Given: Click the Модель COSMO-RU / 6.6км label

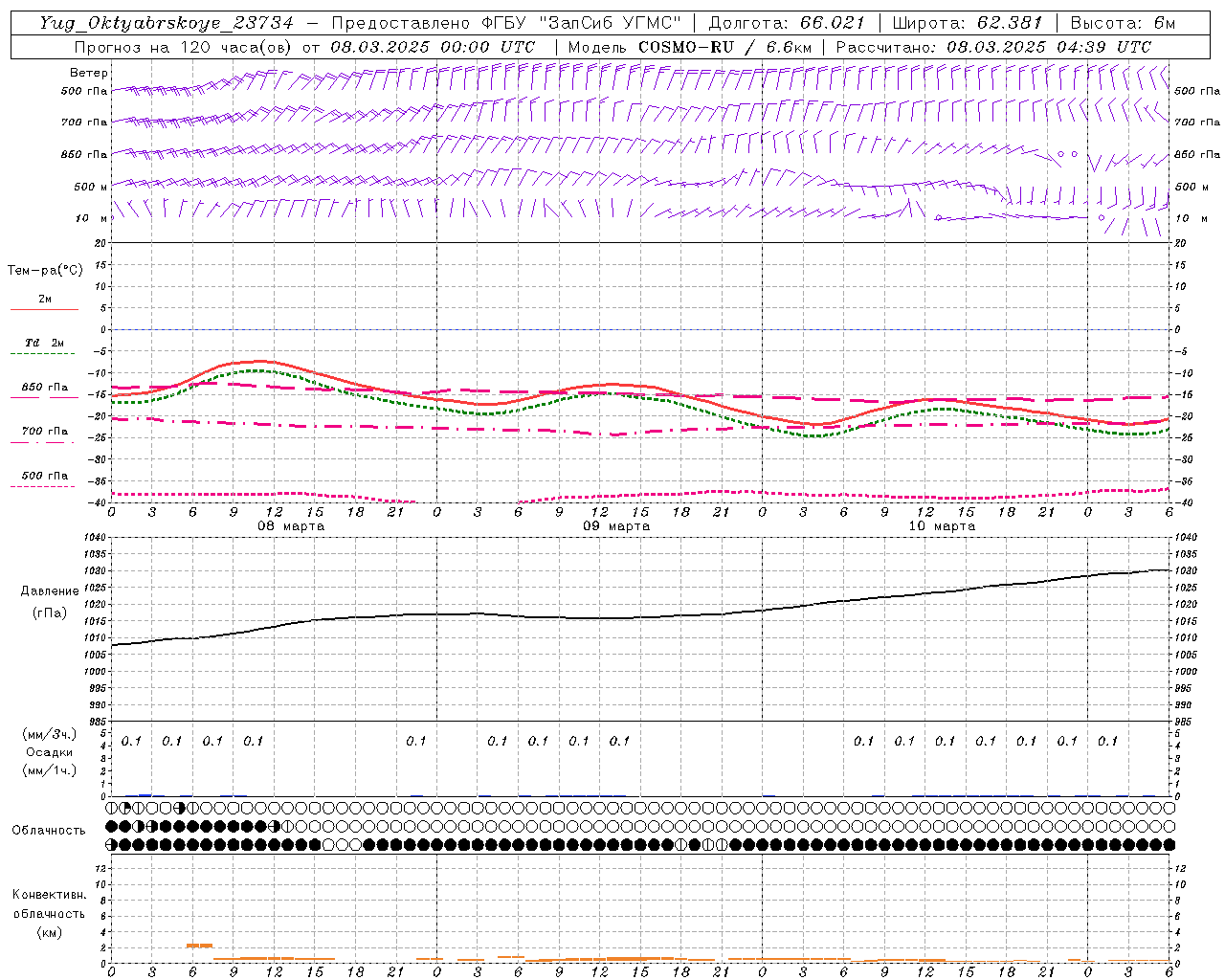Looking at the screenshot, I should 689,47.
